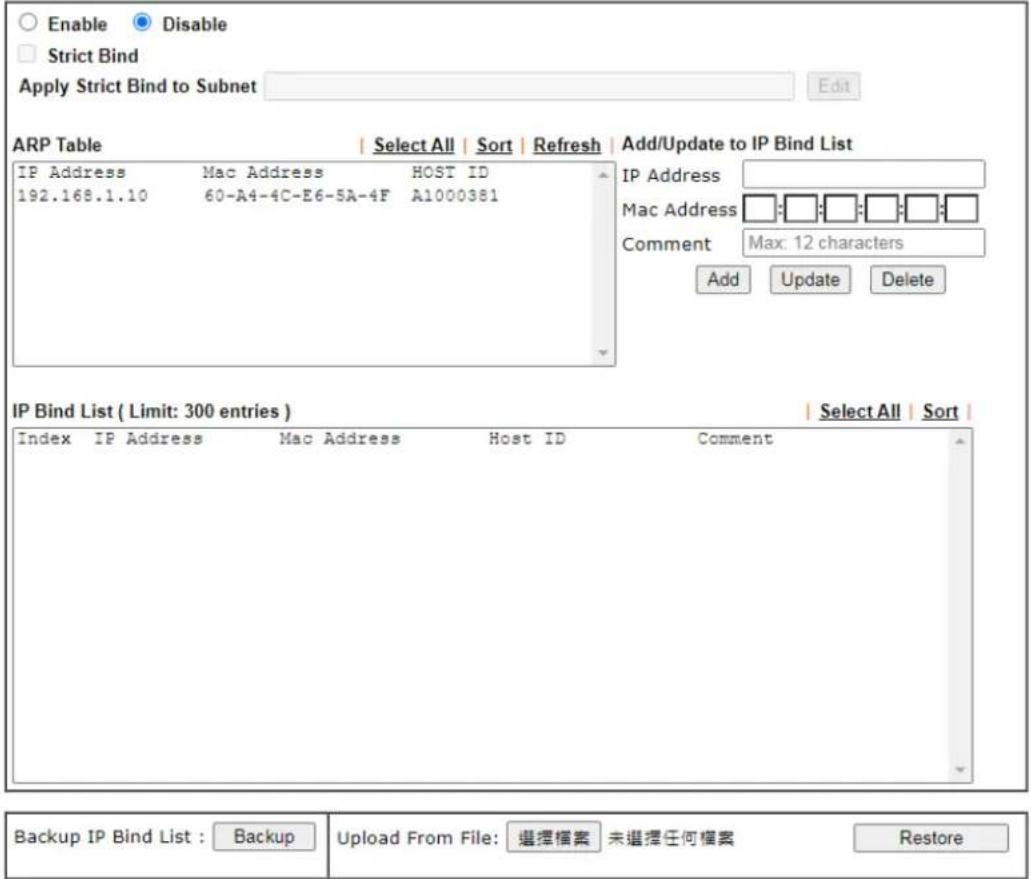Viewport: 1031px width, 879px height.
Task: Click Sort above the IP Bind List
Action: point(940,412)
